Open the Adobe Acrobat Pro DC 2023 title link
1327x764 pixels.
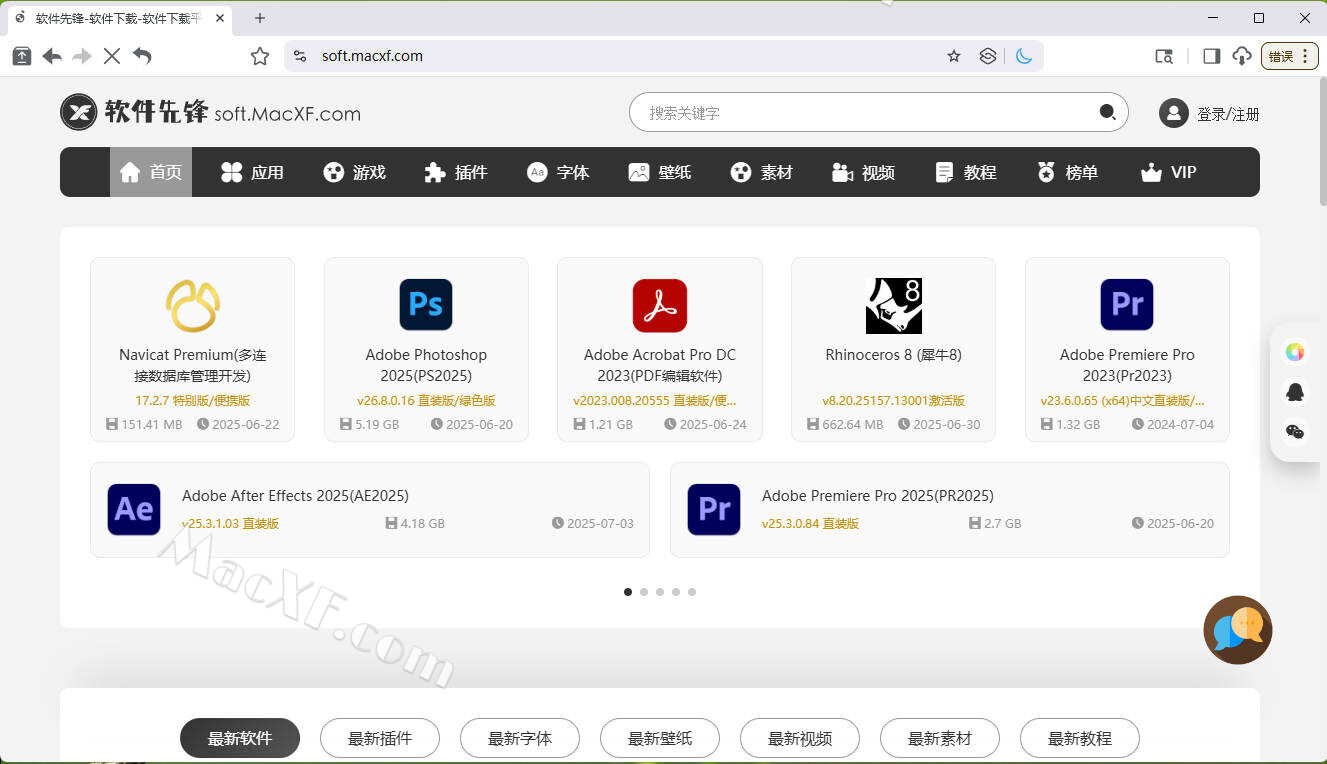[x=660, y=365]
